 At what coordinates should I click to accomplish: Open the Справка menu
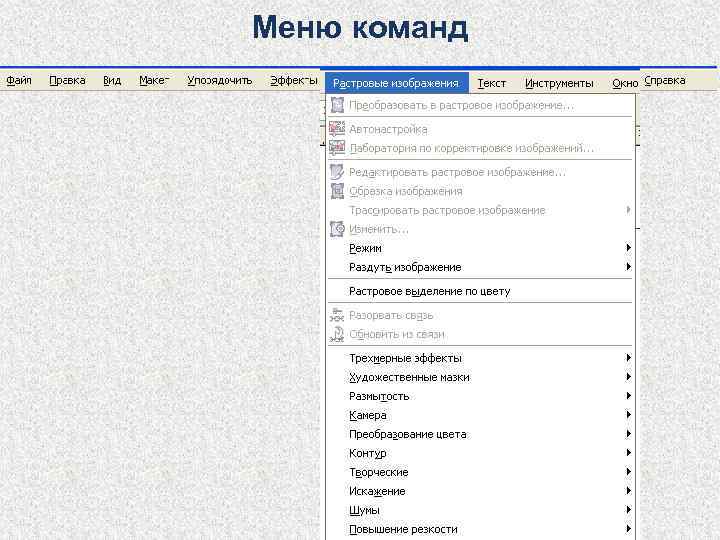pos(664,80)
